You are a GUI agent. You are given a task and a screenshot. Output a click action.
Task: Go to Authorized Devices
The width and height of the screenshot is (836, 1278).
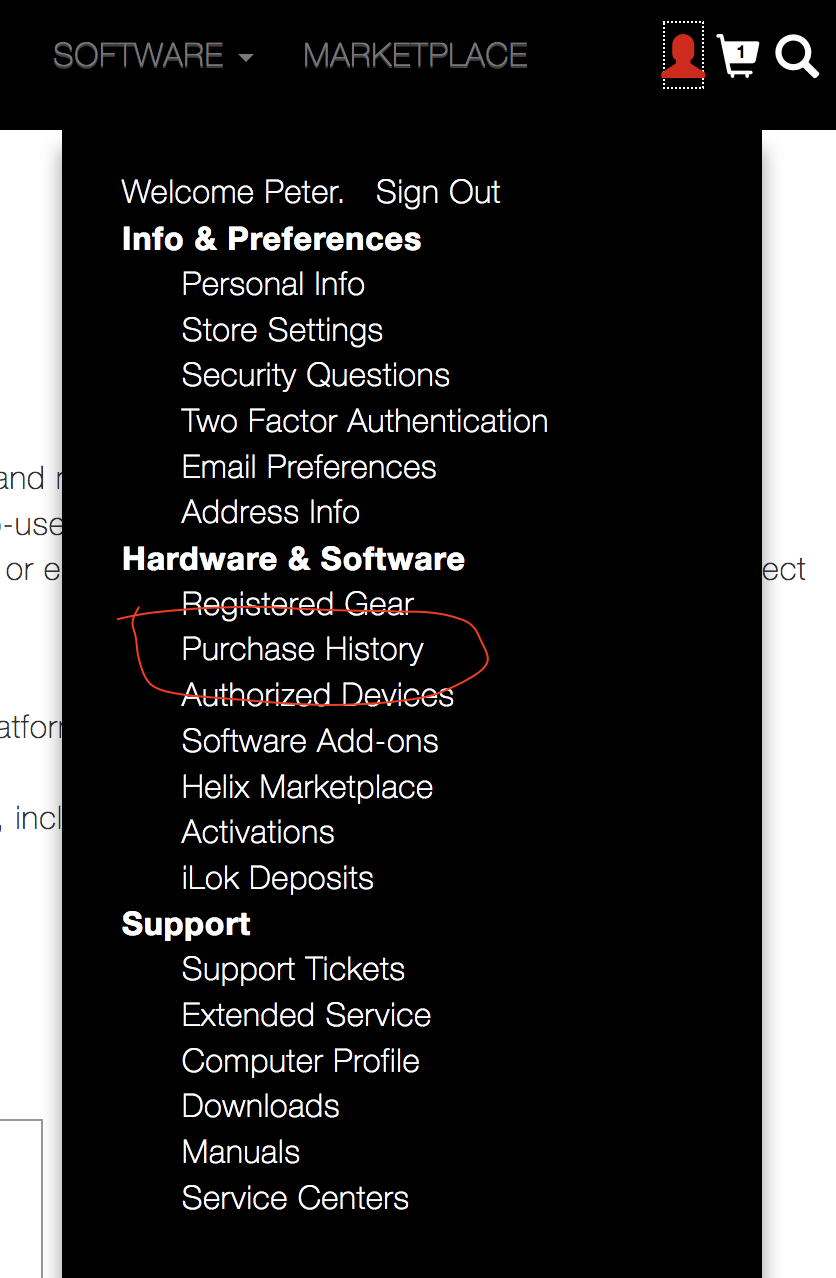click(317, 695)
